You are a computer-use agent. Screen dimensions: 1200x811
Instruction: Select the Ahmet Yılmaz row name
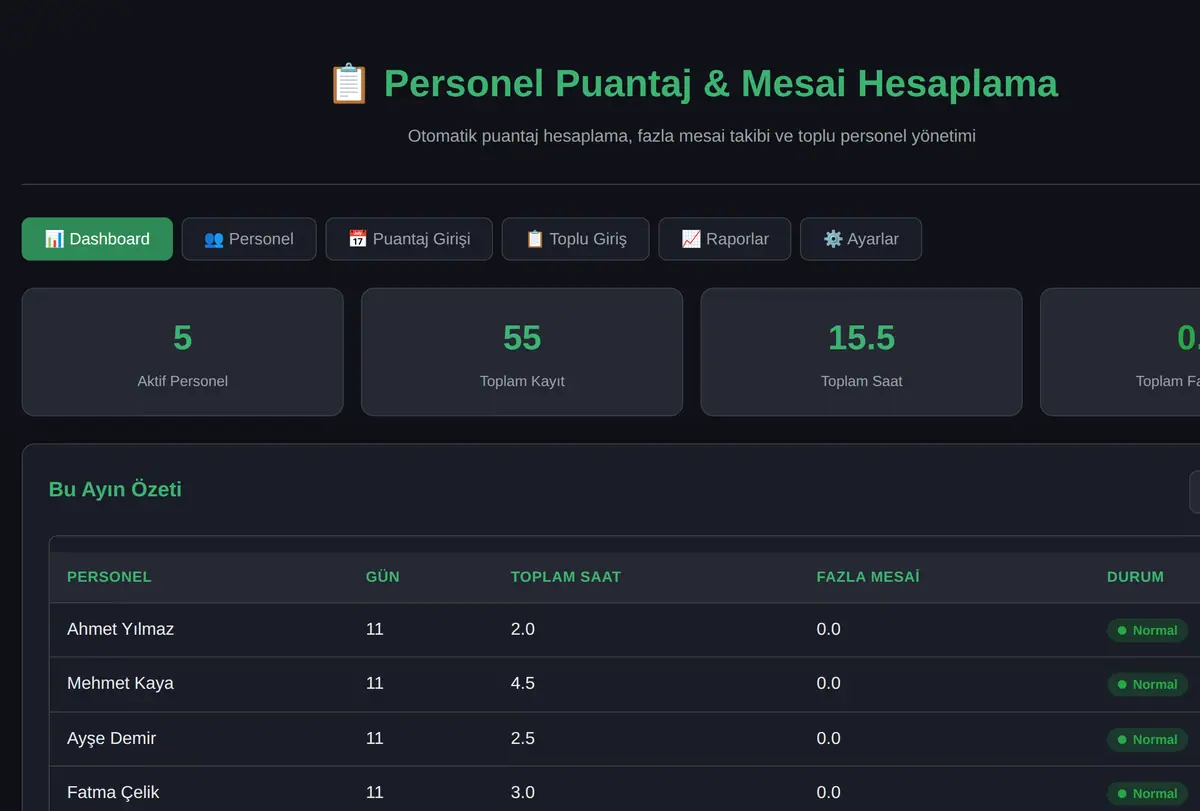pos(120,629)
